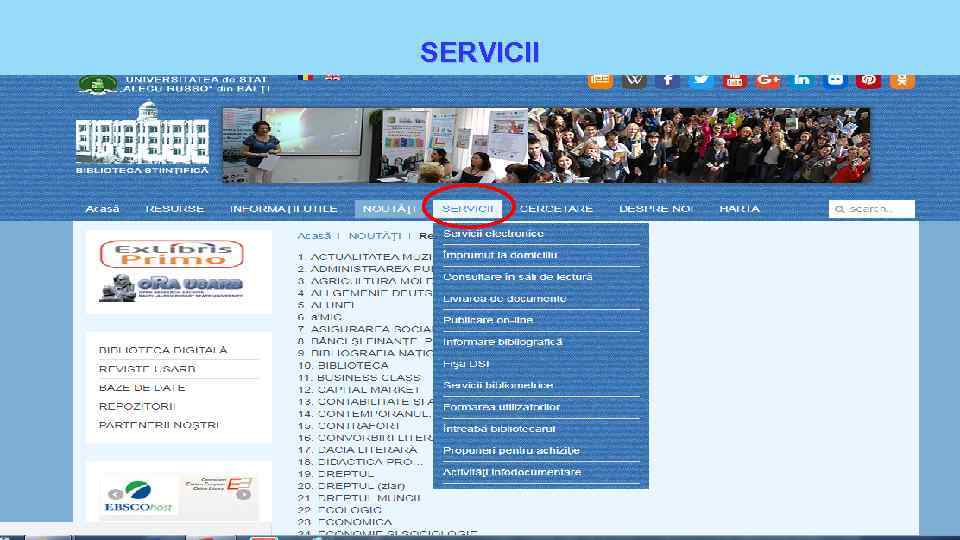The height and width of the screenshot is (540, 960).
Task: Open the DESPRE NOI menu
Action: (656, 209)
